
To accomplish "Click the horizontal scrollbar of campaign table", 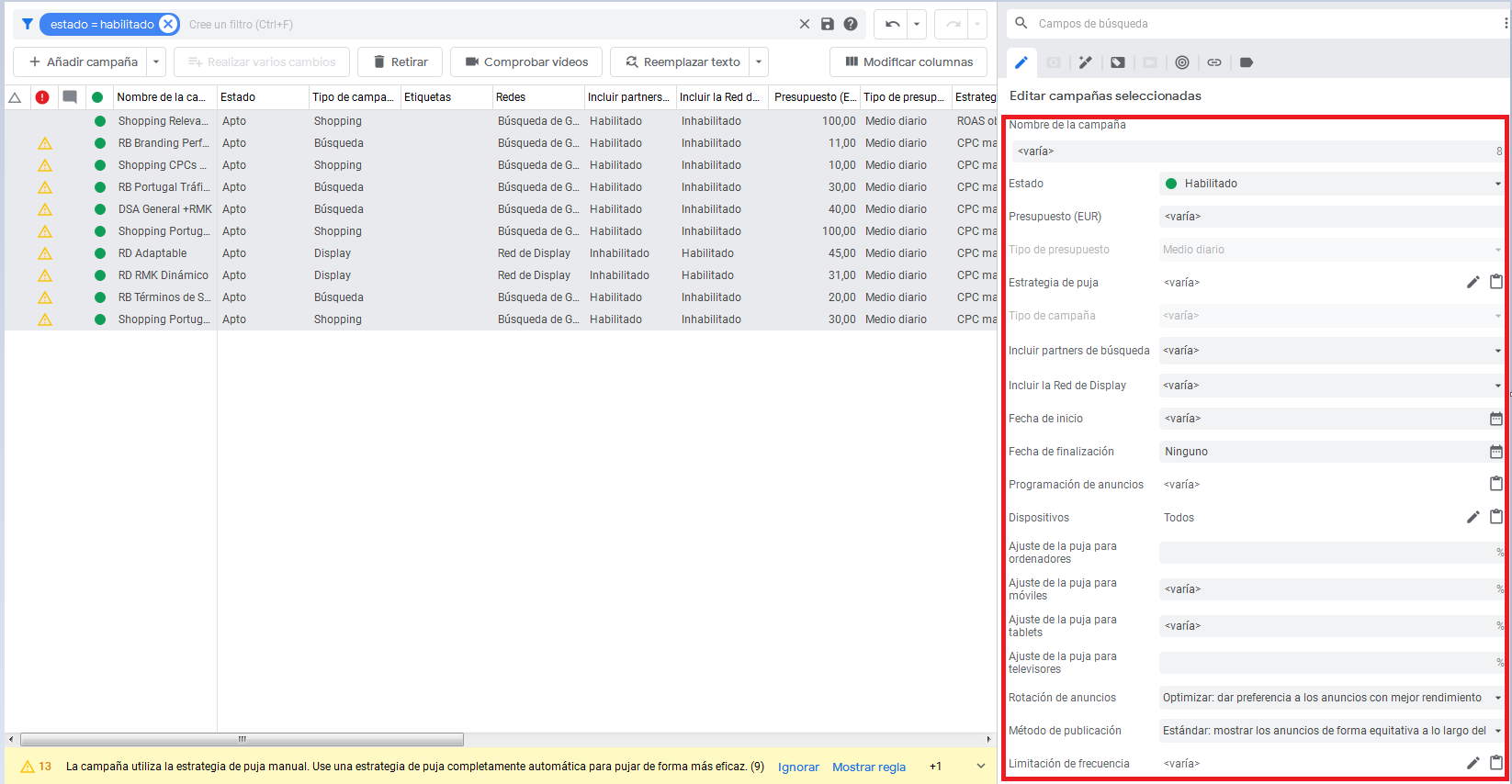I will click(x=242, y=739).
